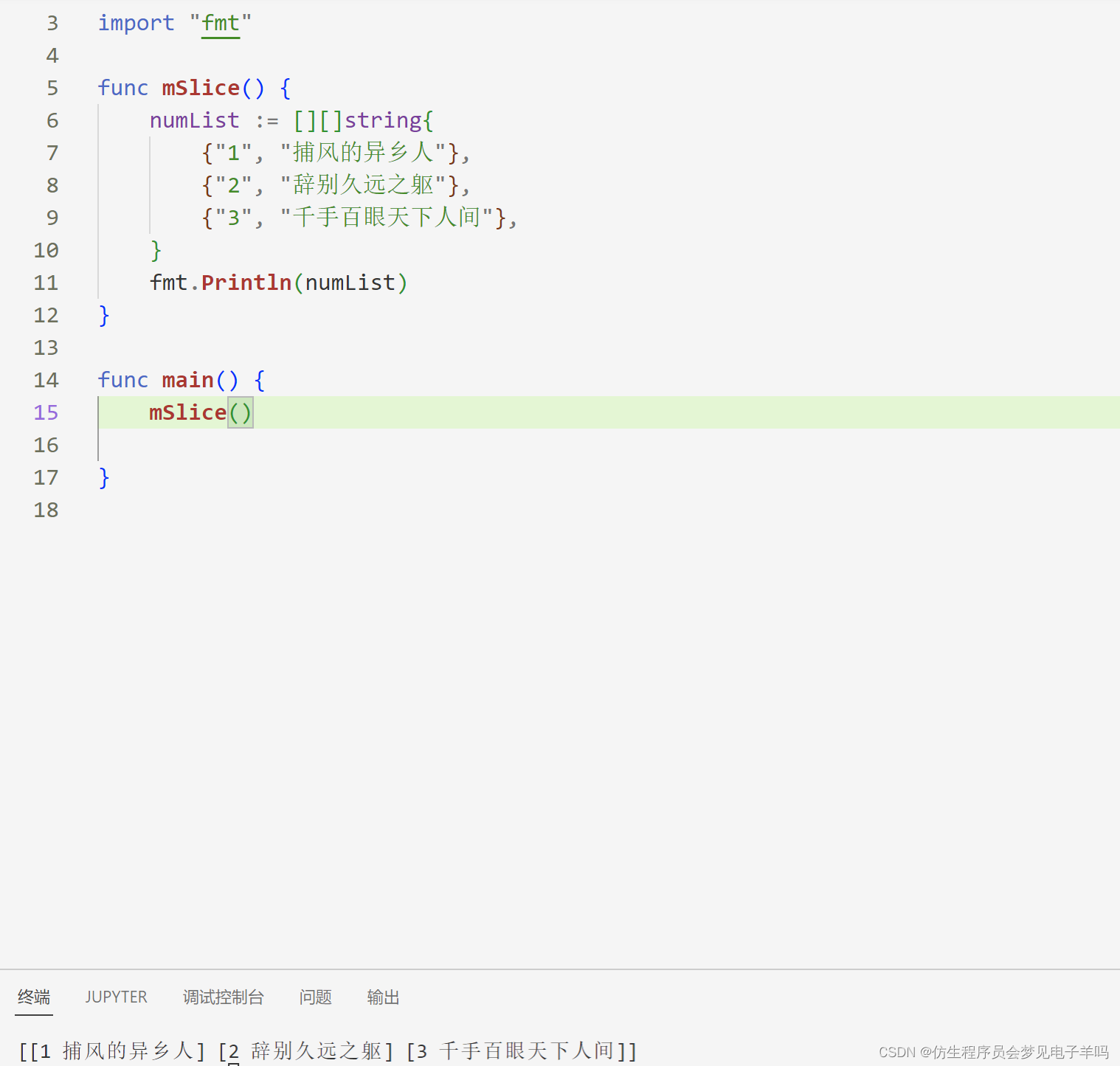1120x1066 pixels.
Task: Open the JUPYTER panel tab
Action: tap(116, 997)
